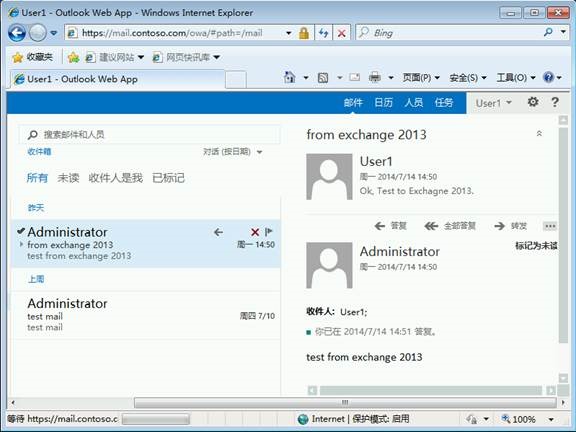
Task: Open more actions ellipsis button
Action: pos(550,226)
